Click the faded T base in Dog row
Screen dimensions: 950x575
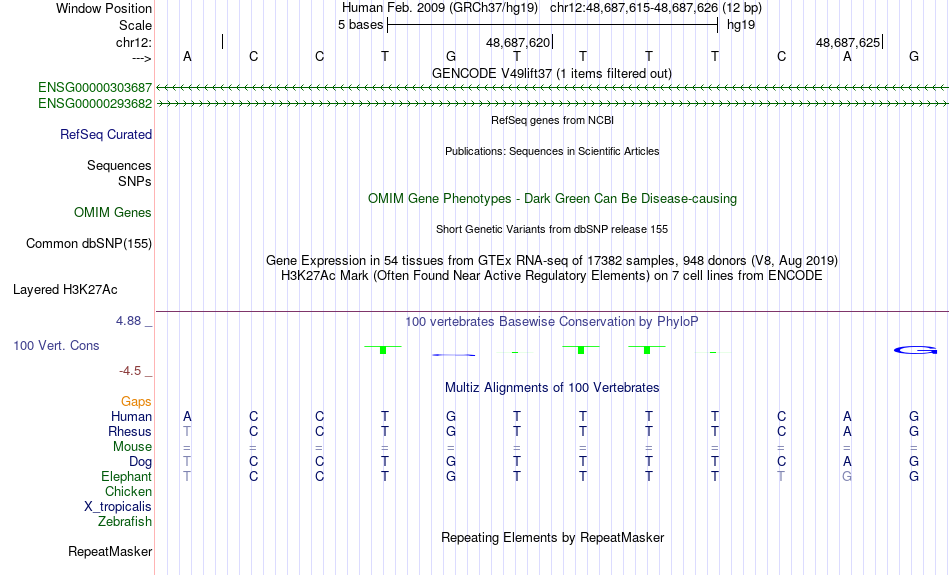coord(187,461)
